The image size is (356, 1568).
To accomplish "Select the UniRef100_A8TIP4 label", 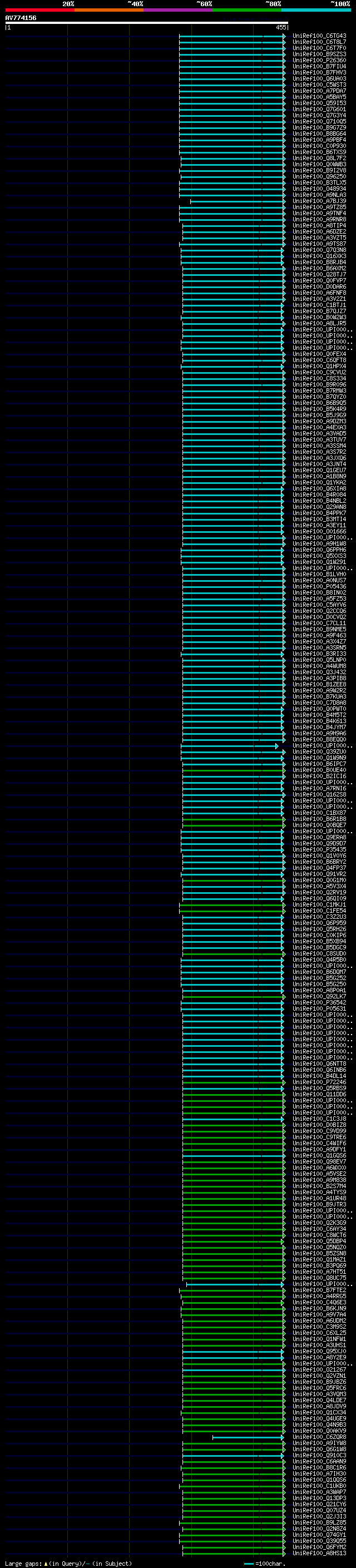I will (319, 226).
